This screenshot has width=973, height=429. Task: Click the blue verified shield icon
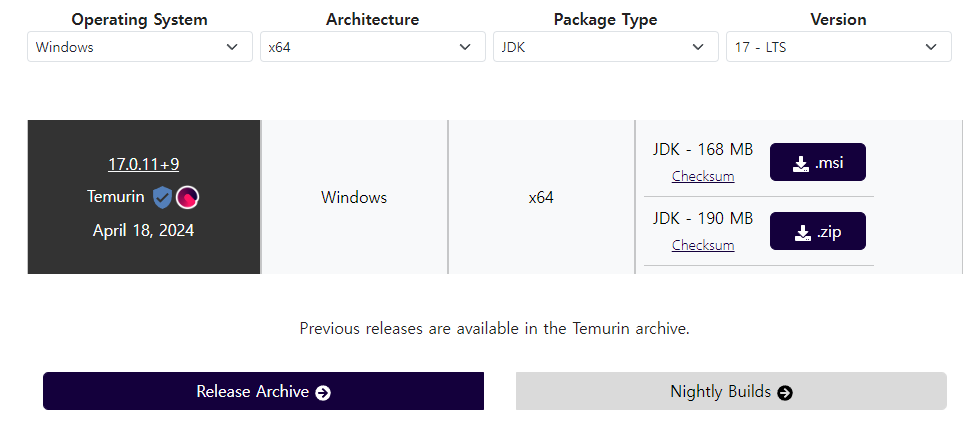[162, 197]
